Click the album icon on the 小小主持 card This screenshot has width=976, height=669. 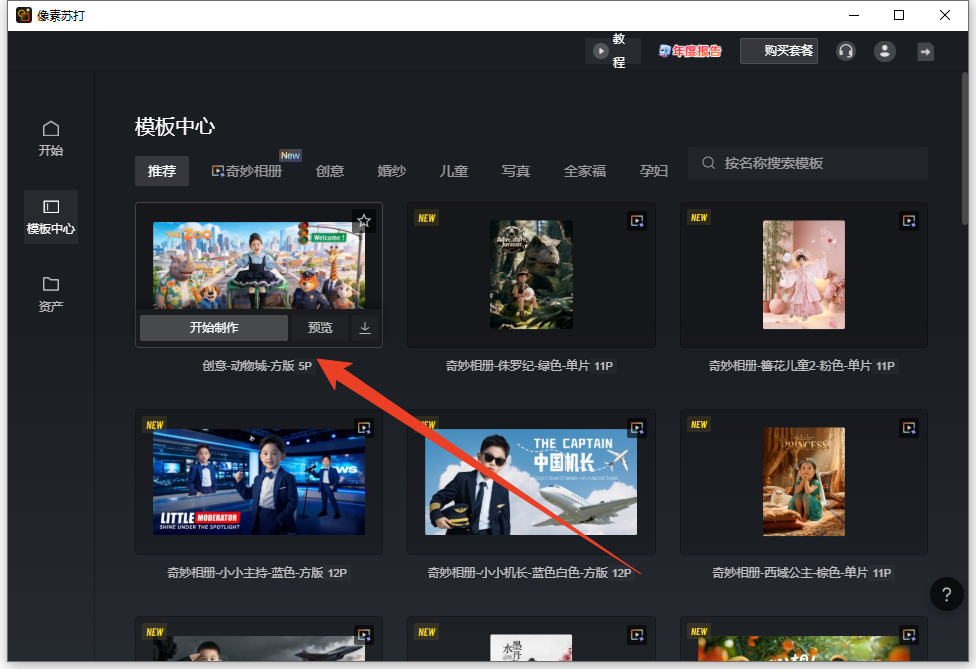point(364,428)
